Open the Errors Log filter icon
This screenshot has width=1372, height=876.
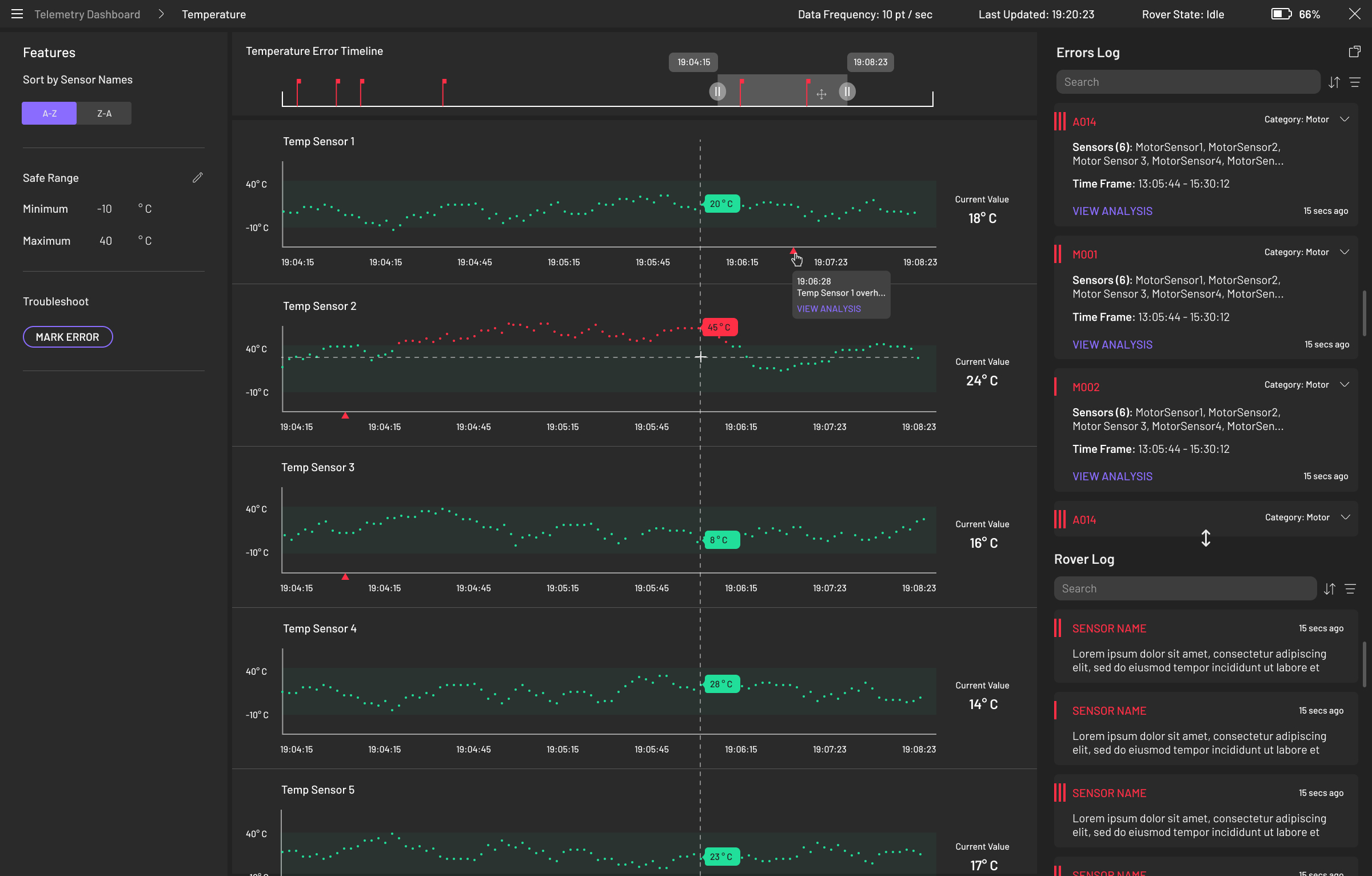tap(1355, 82)
